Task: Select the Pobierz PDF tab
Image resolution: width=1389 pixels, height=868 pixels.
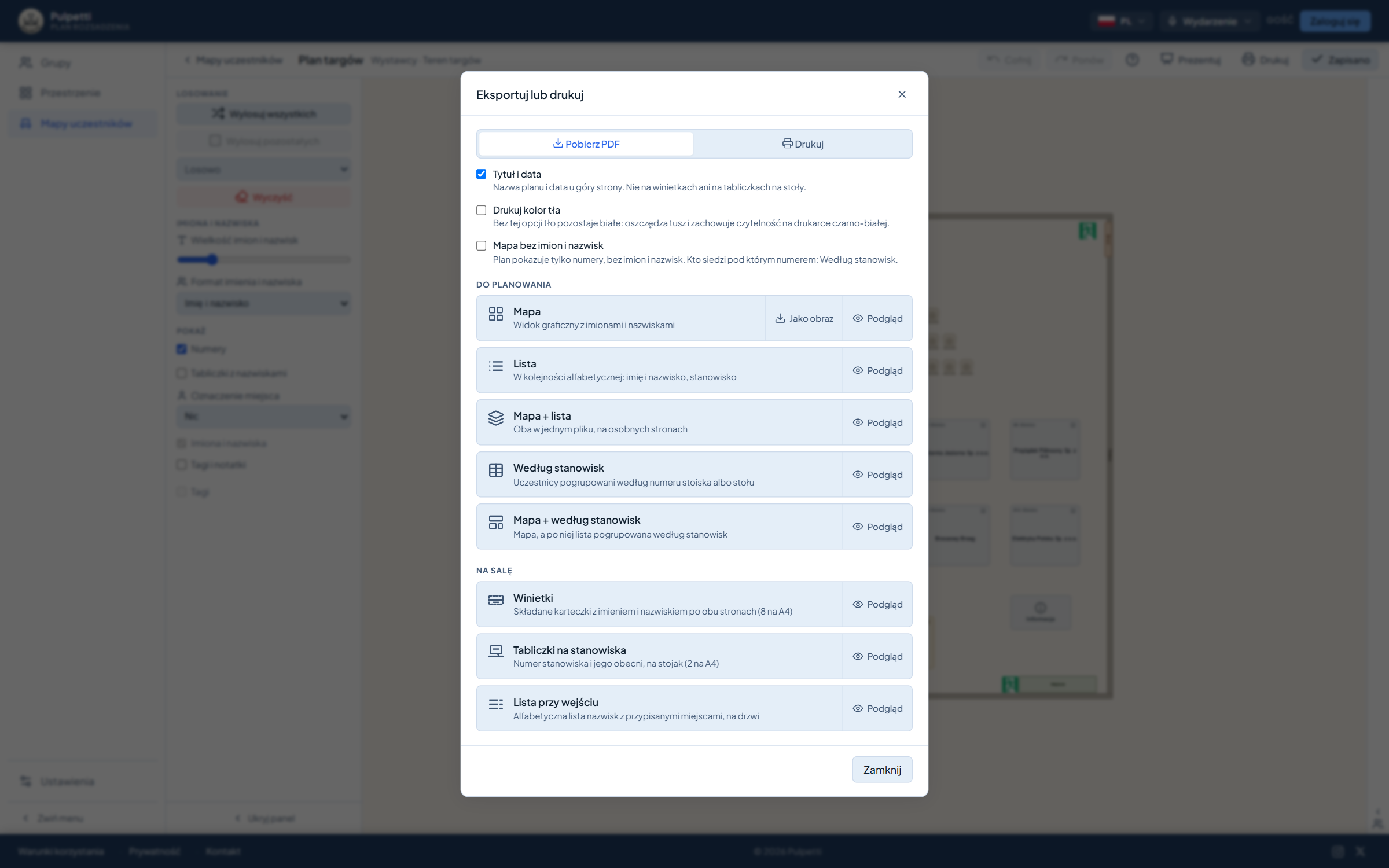Action: (x=586, y=144)
